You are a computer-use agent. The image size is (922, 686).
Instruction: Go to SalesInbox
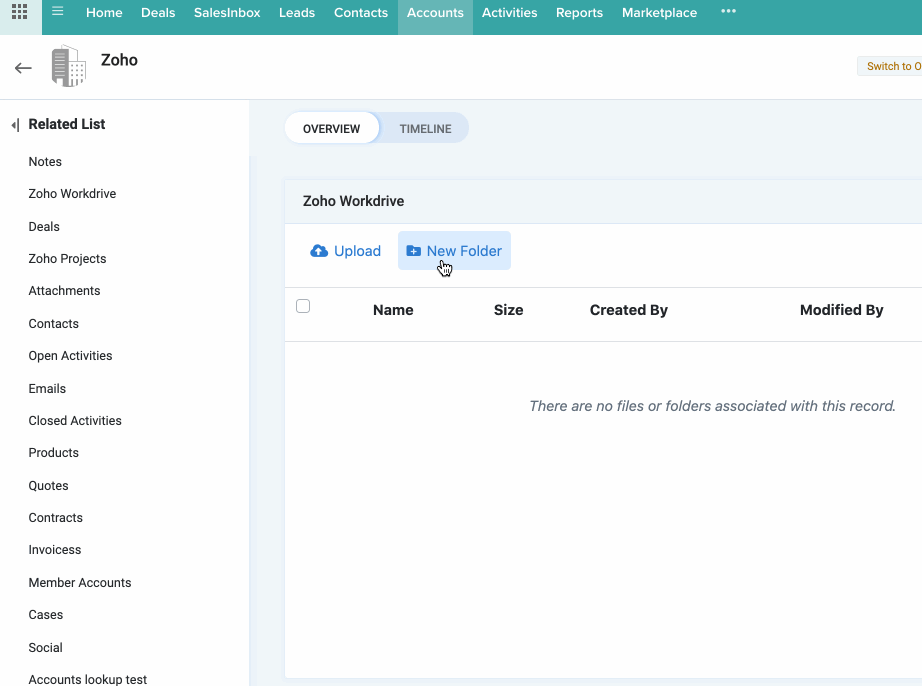pos(227,12)
